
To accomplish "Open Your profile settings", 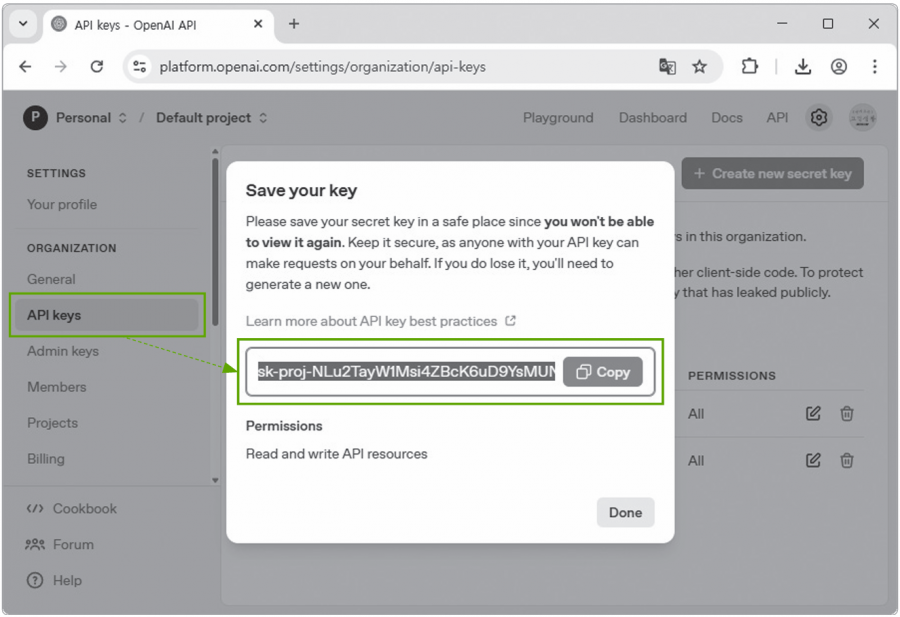I will 62,204.
